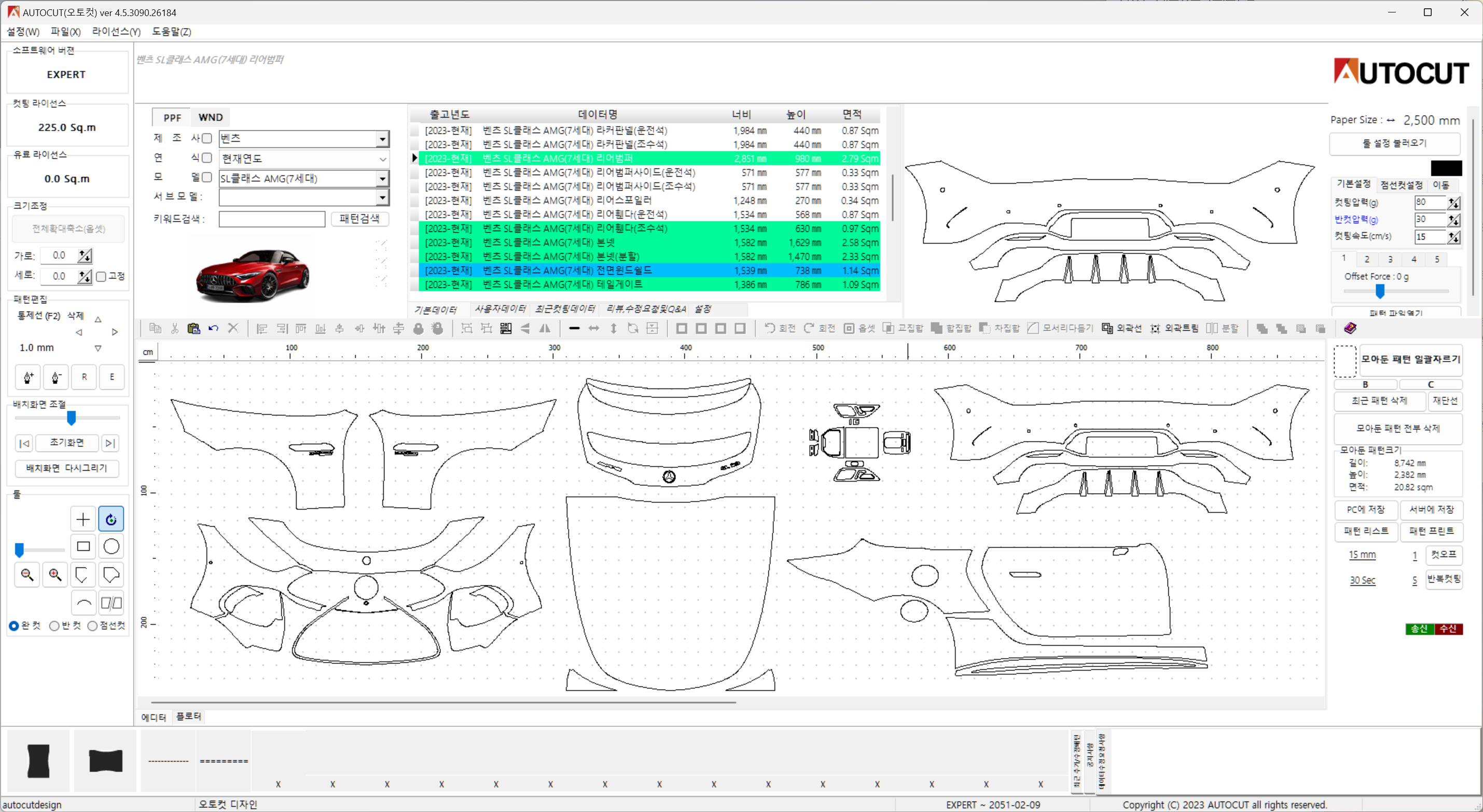This screenshot has width=1483, height=812.
Task: Toggle checkbox of 라커판넬(운전석) row
Action: (414, 131)
